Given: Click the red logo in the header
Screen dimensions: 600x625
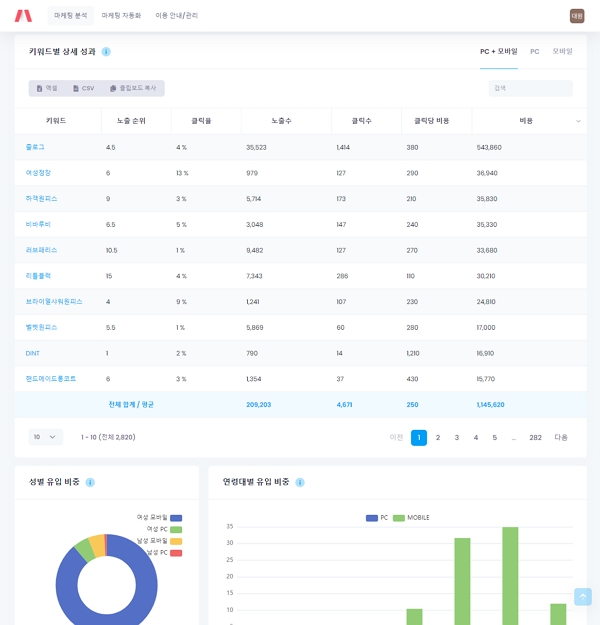Looking at the screenshot, I should click(23, 16).
